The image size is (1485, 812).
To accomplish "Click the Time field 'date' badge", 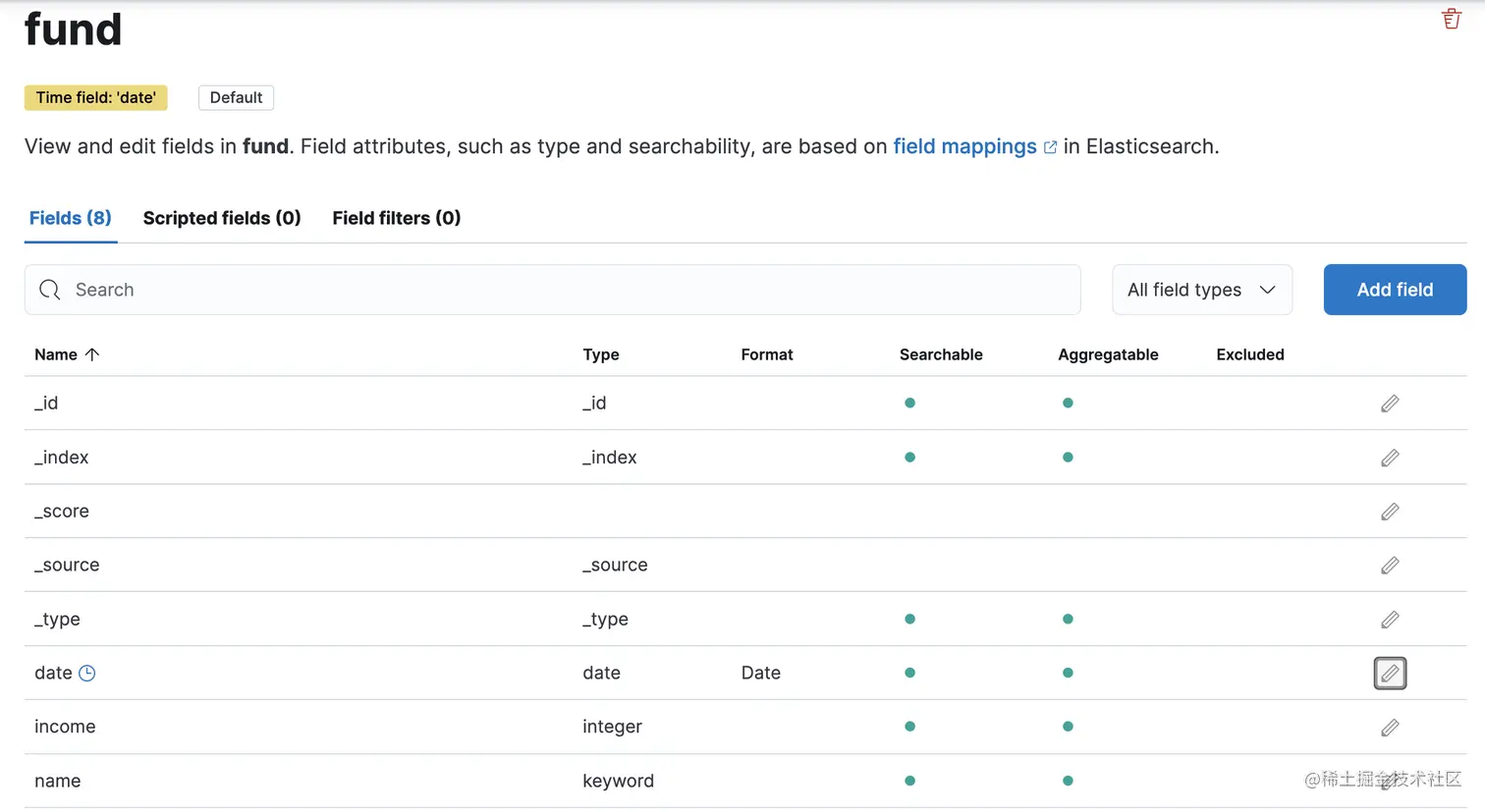I will click(x=95, y=98).
